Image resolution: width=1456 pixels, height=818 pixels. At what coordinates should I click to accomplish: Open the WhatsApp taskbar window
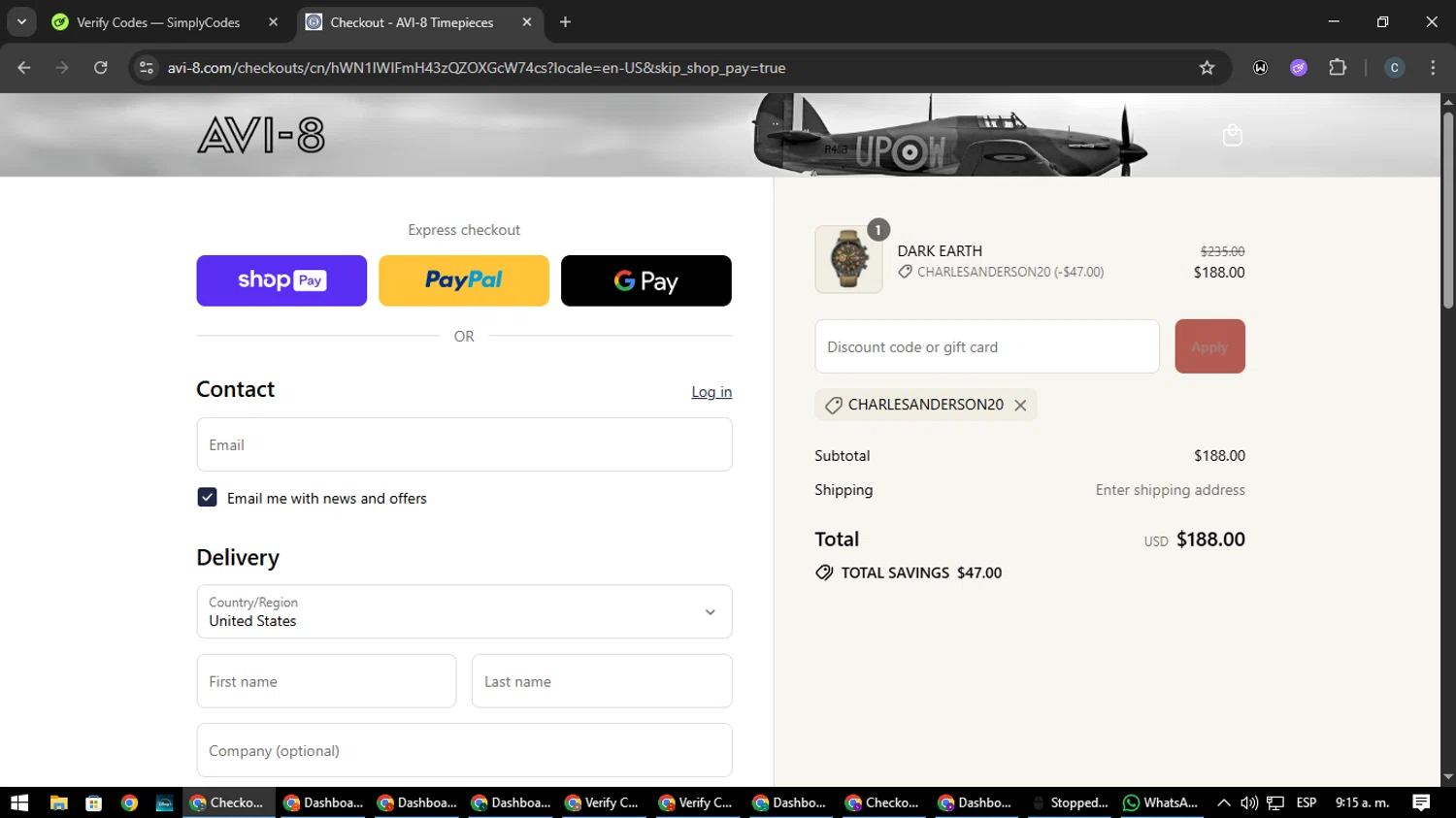[1161, 802]
